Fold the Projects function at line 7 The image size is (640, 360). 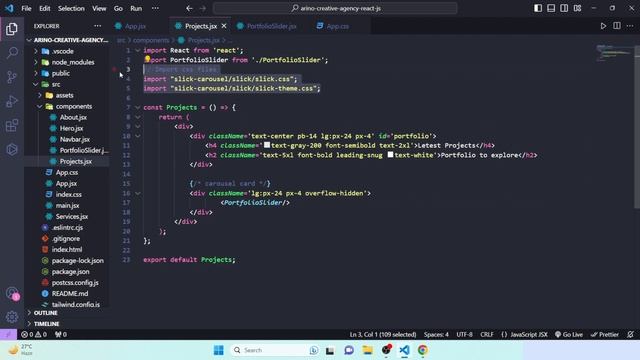coord(138,107)
